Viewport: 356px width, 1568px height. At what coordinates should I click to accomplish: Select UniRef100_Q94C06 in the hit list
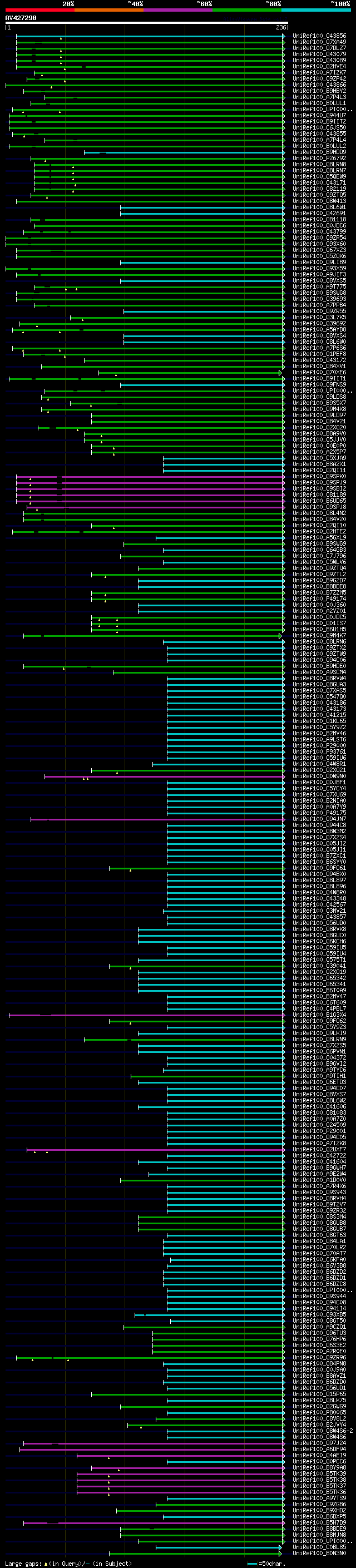coord(319,660)
